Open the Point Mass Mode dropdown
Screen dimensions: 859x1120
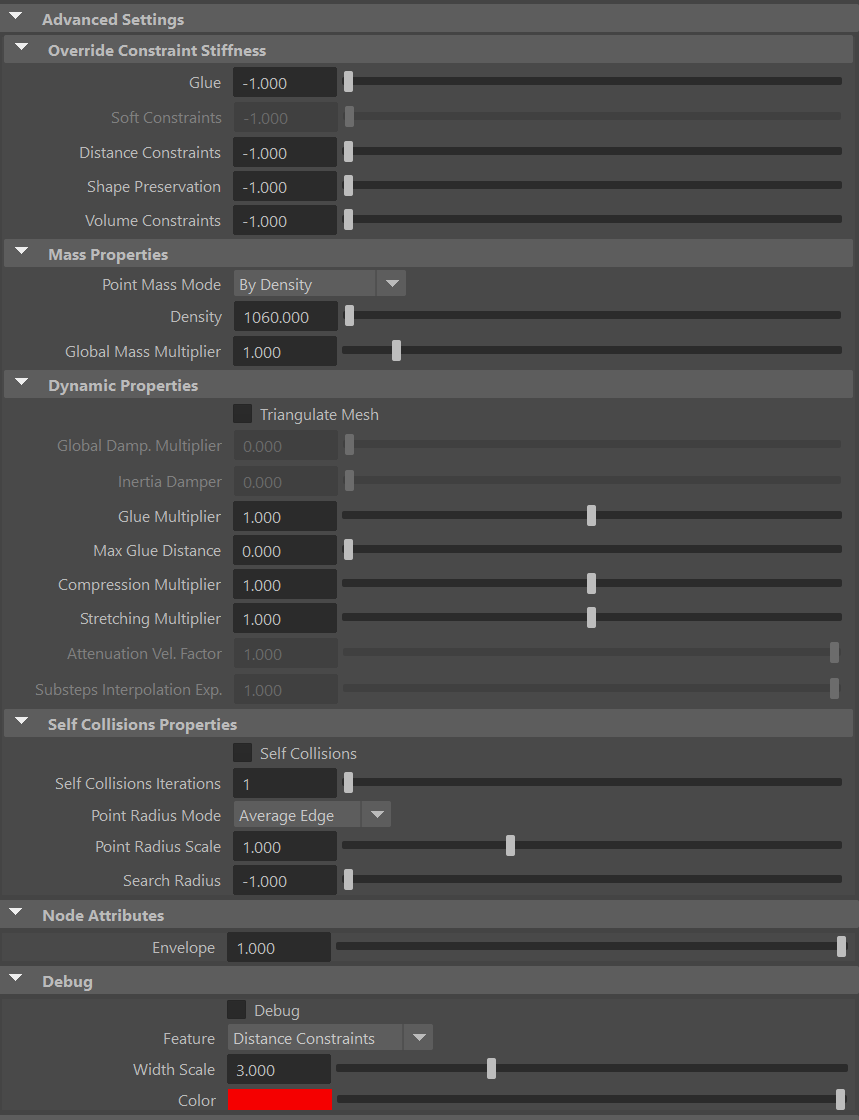(391, 283)
